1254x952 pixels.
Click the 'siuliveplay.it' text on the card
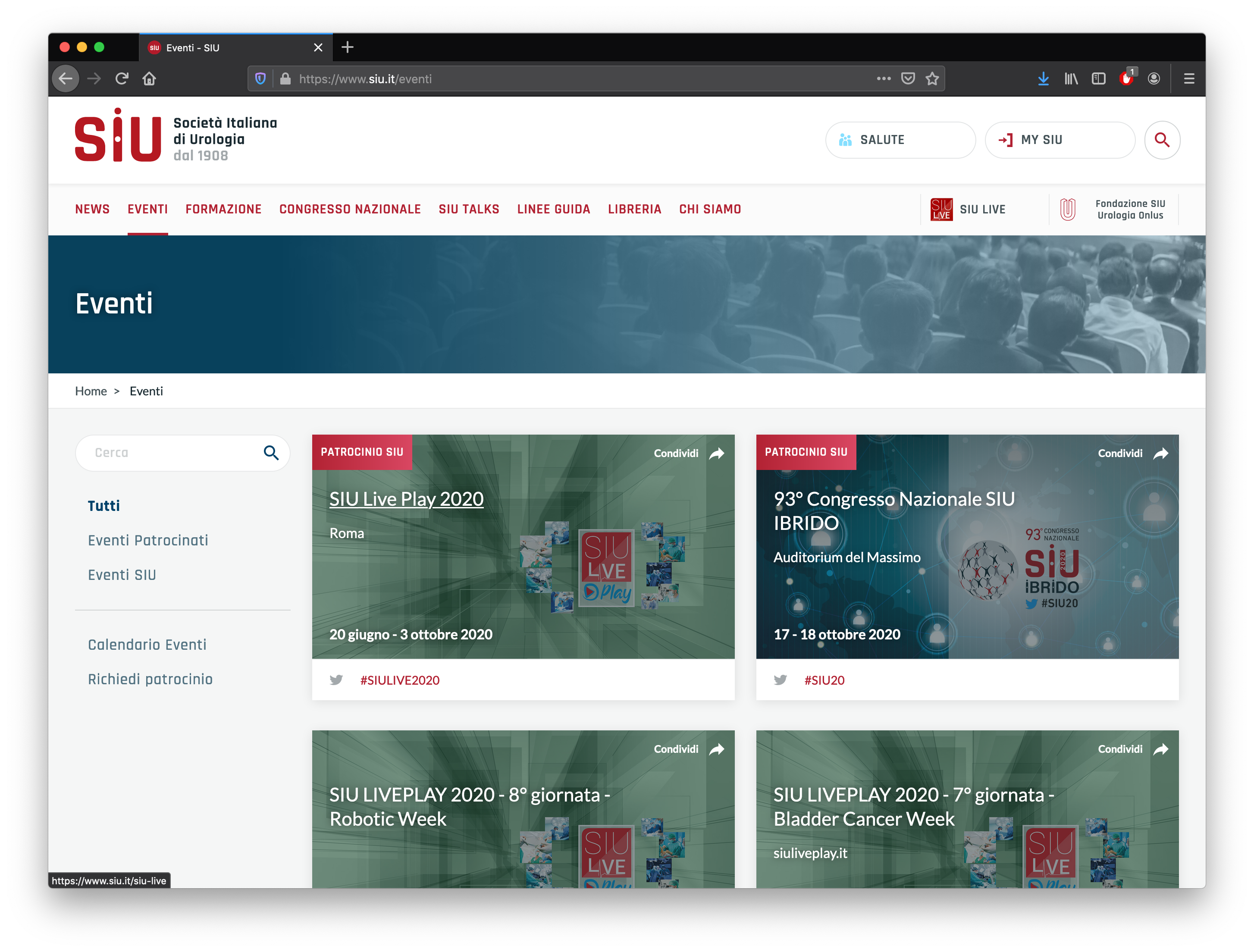[x=810, y=853]
